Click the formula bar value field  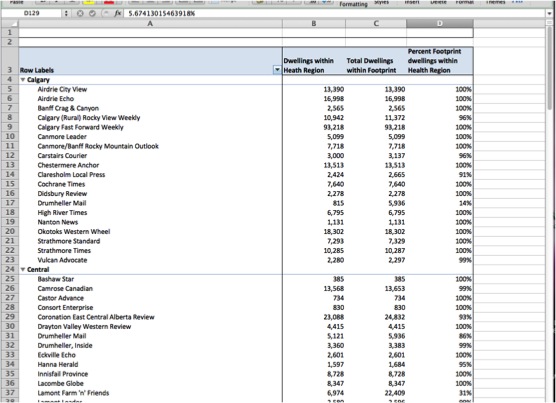335,13
